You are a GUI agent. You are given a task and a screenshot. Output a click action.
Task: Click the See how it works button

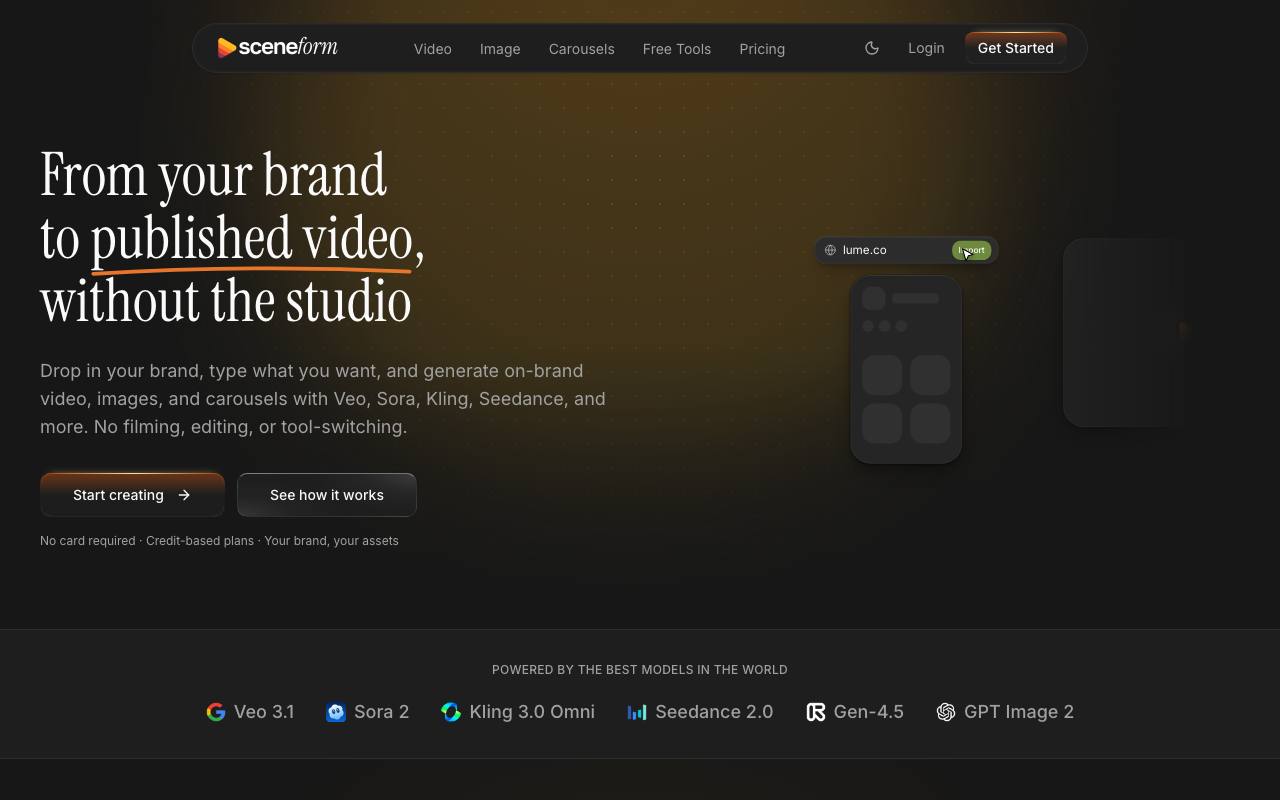(327, 495)
